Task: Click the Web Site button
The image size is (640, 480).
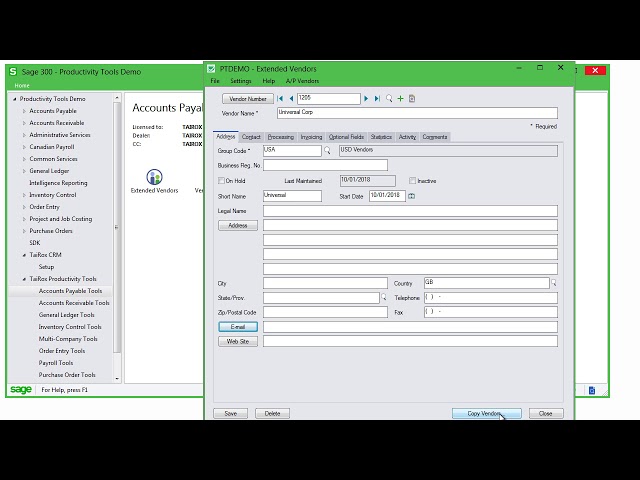Action: click(238, 341)
